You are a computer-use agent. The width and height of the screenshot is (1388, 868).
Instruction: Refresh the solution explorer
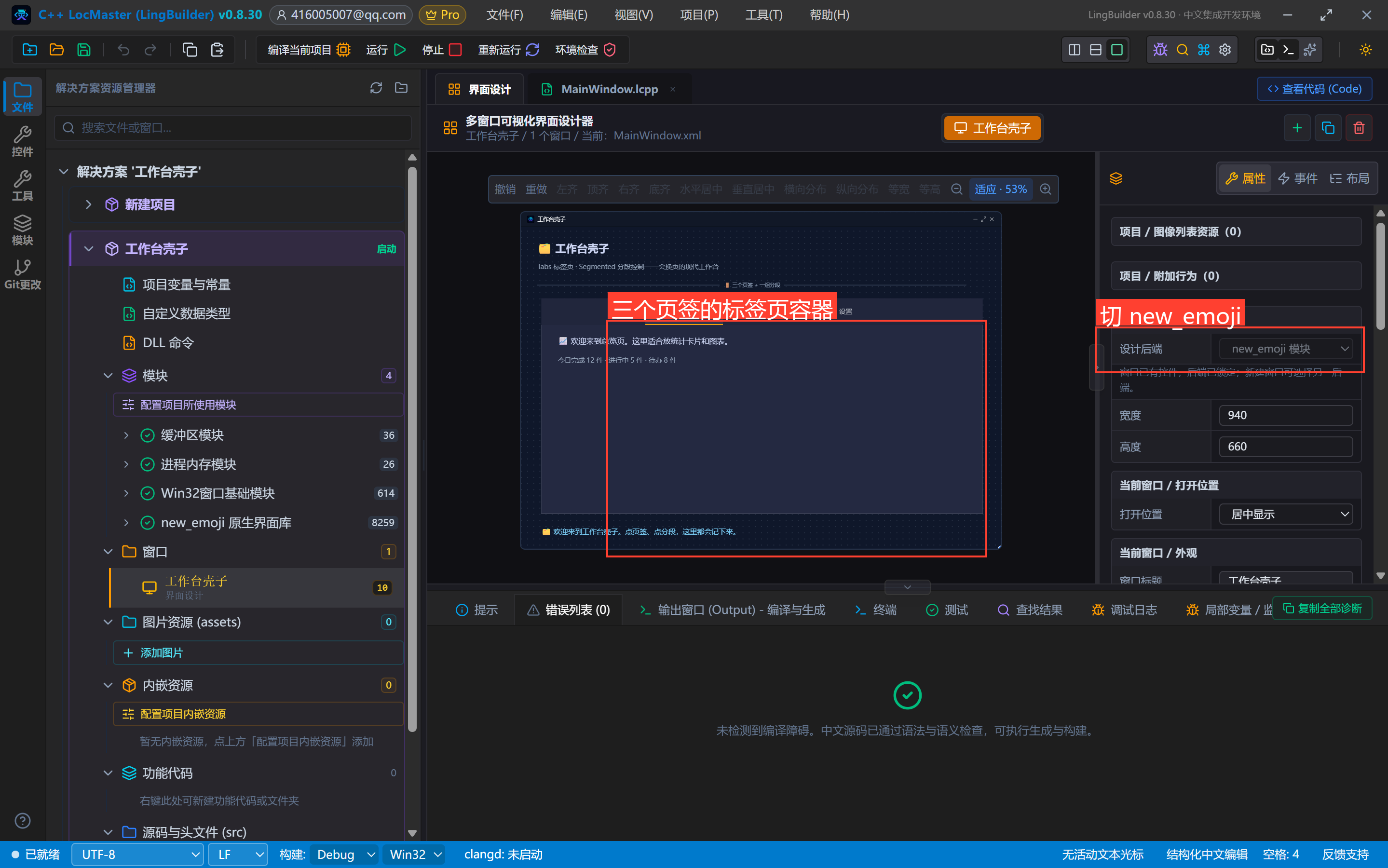pos(376,88)
